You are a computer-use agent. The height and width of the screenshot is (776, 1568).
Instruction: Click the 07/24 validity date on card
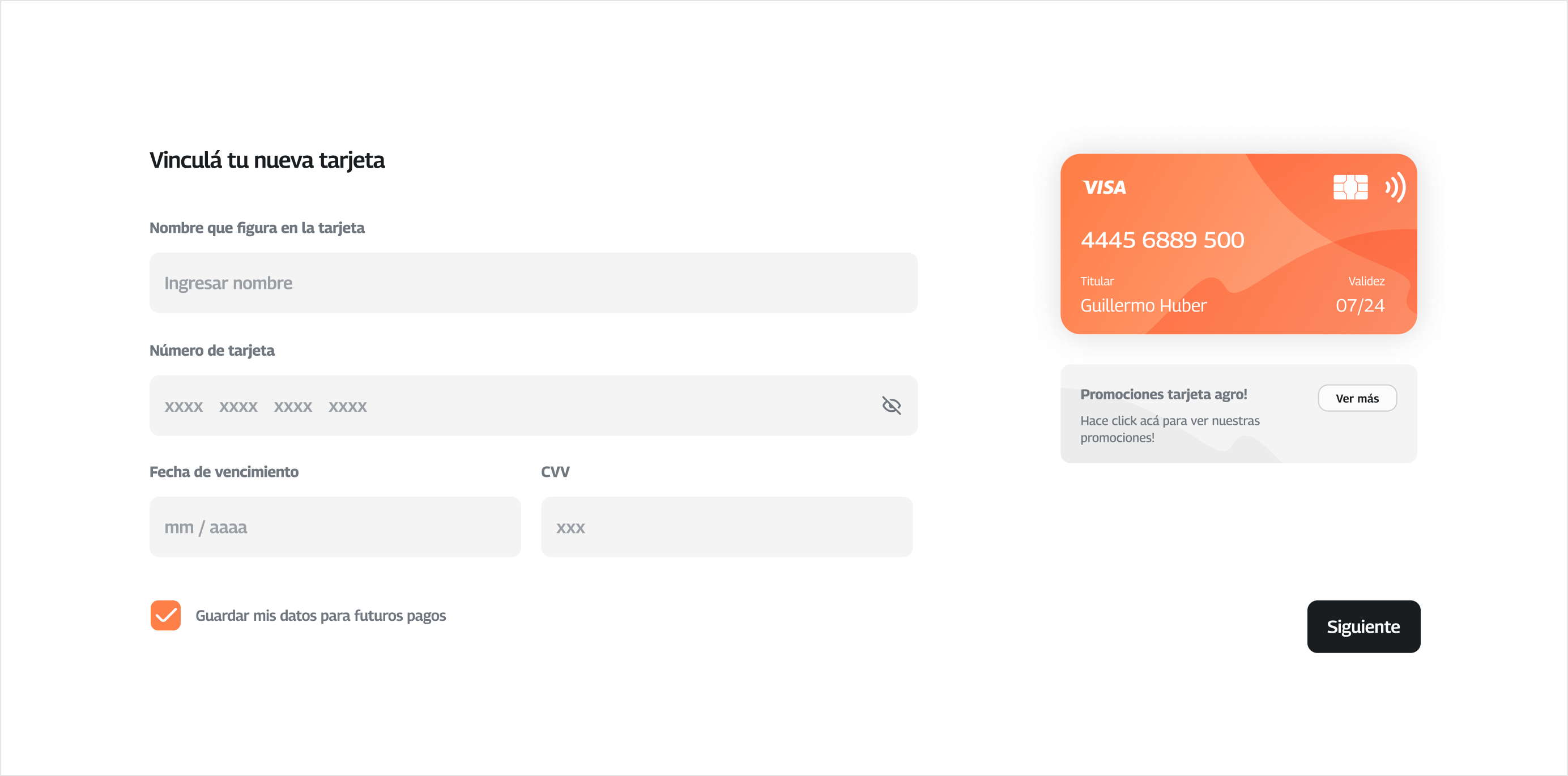[x=1359, y=305]
